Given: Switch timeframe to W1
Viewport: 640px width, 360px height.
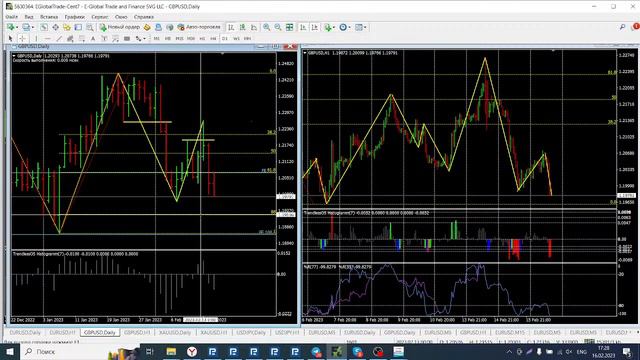Looking at the screenshot, I should pyautogui.click(x=236, y=38).
